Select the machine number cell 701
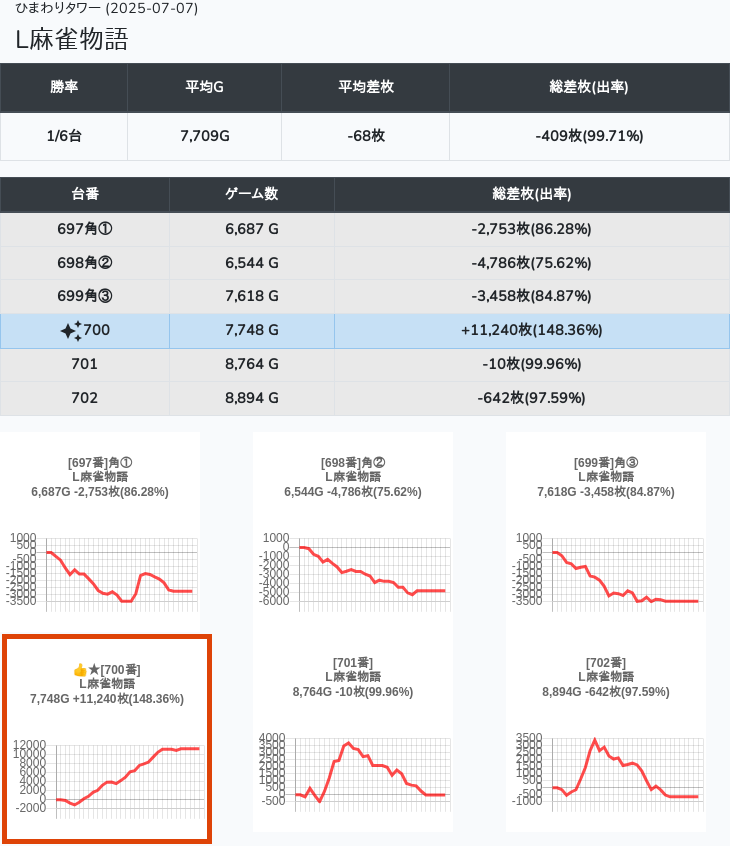This screenshot has width=730, height=846. [x=85, y=364]
